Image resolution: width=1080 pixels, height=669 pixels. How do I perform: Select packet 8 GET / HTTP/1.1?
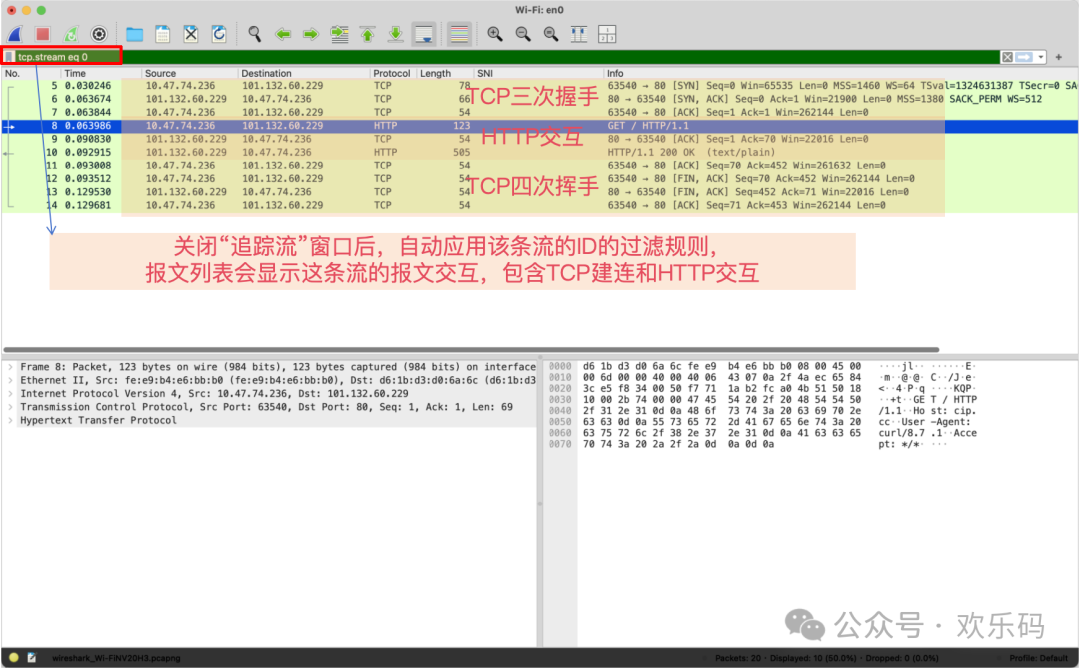click(x=539, y=126)
